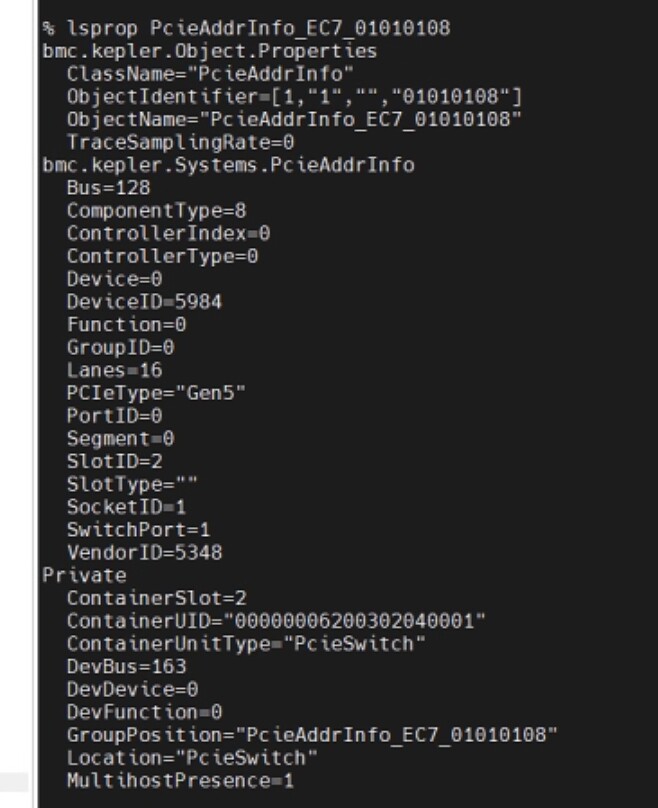The height and width of the screenshot is (808, 658).
Task: Click the lsprop command line
Action: pos(246,28)
